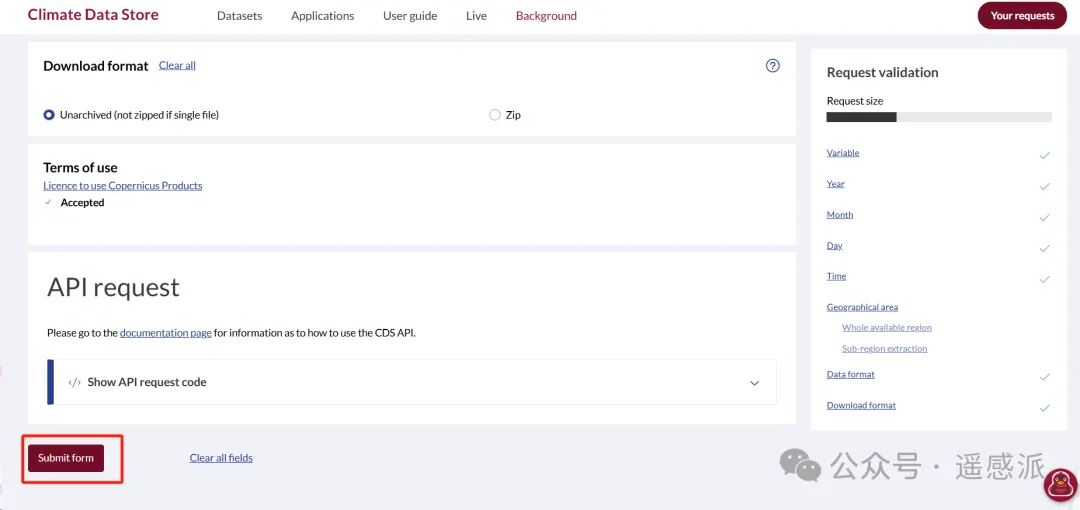
Task: Open the Applications menu
Action: pos(322,16)
